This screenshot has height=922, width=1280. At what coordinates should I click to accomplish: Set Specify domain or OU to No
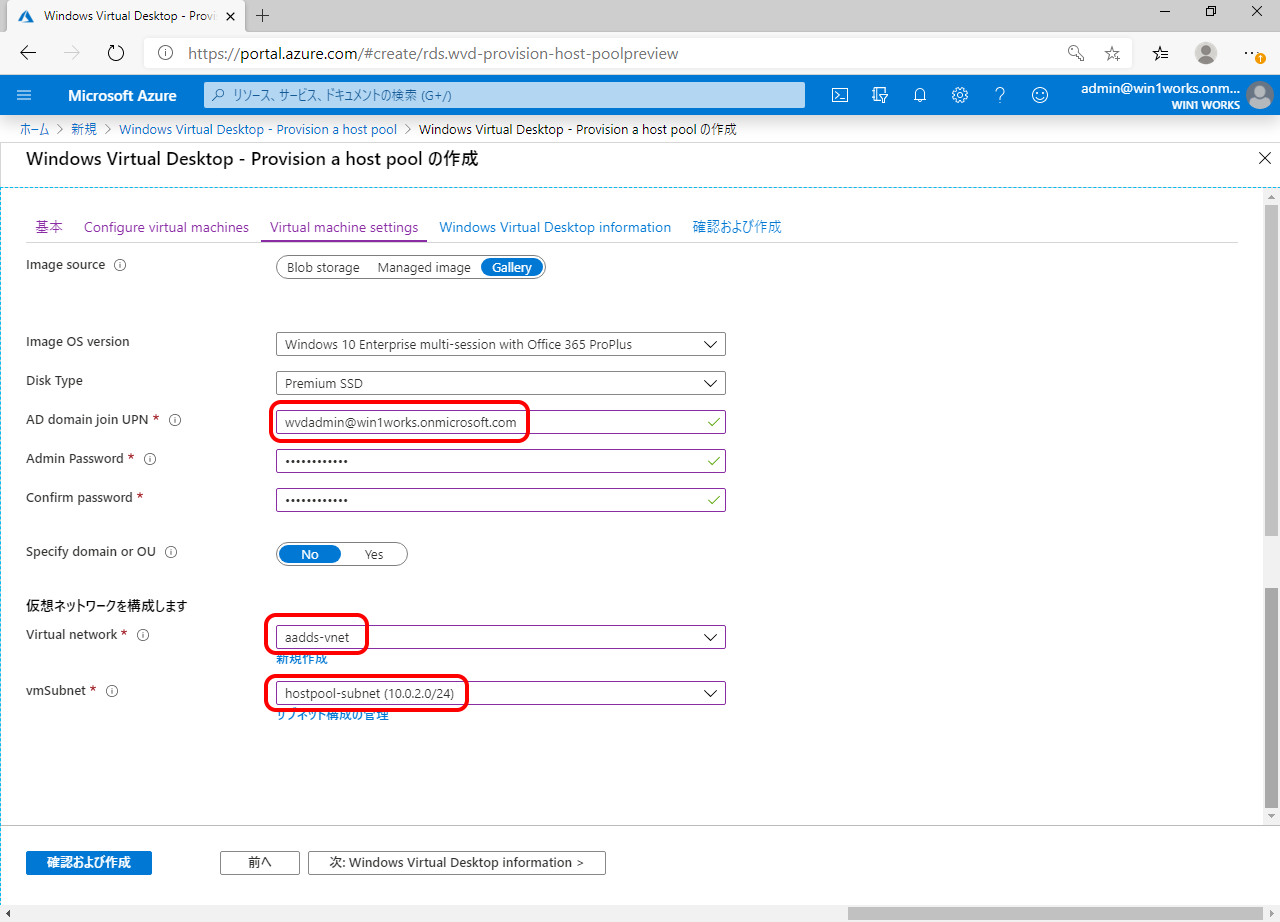[310, 554]
